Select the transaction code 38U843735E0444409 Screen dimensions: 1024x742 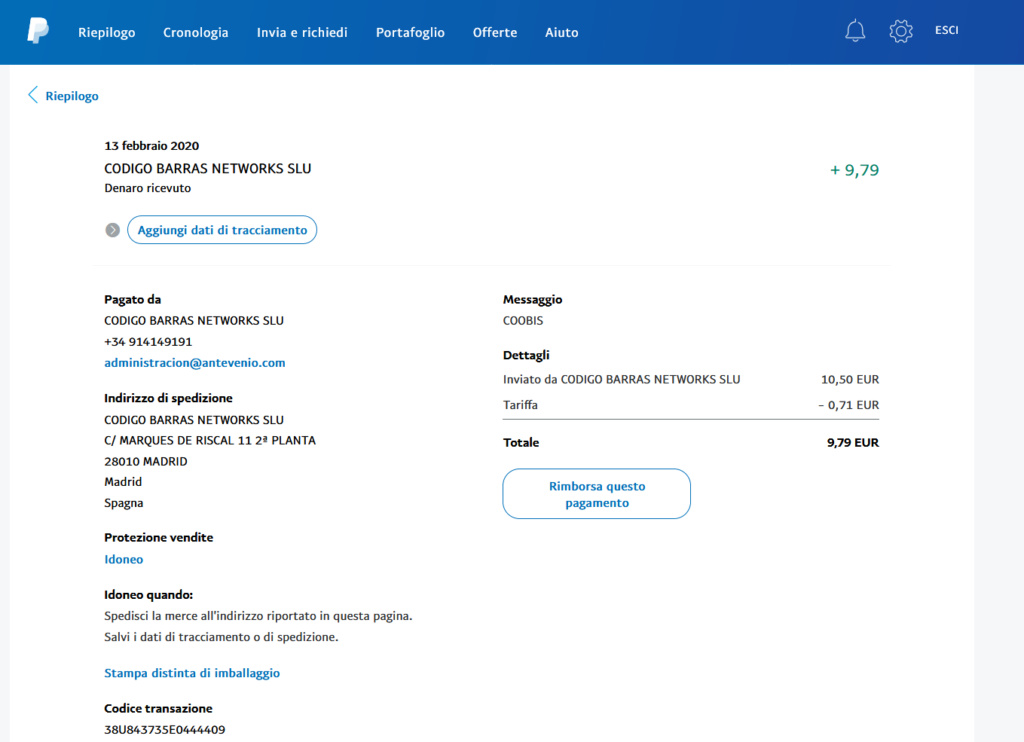coord(165,730)
